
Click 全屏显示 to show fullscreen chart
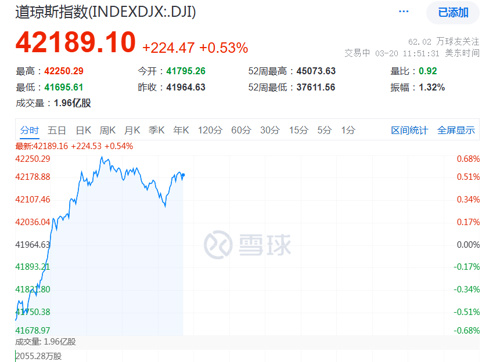click(x=456, y=130)
